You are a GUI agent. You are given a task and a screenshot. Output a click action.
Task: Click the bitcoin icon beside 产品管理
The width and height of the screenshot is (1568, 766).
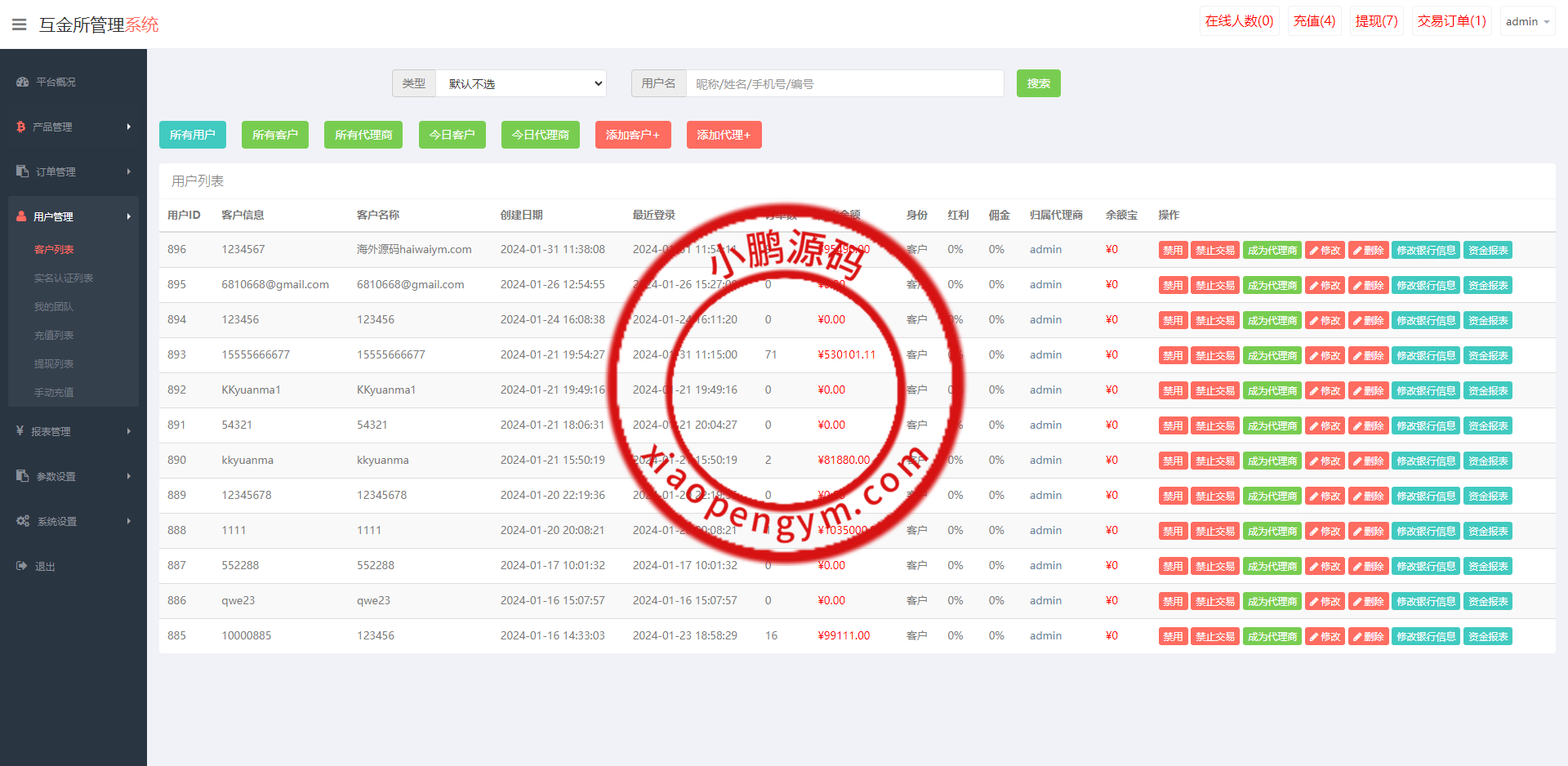click(x=20, y=127)
